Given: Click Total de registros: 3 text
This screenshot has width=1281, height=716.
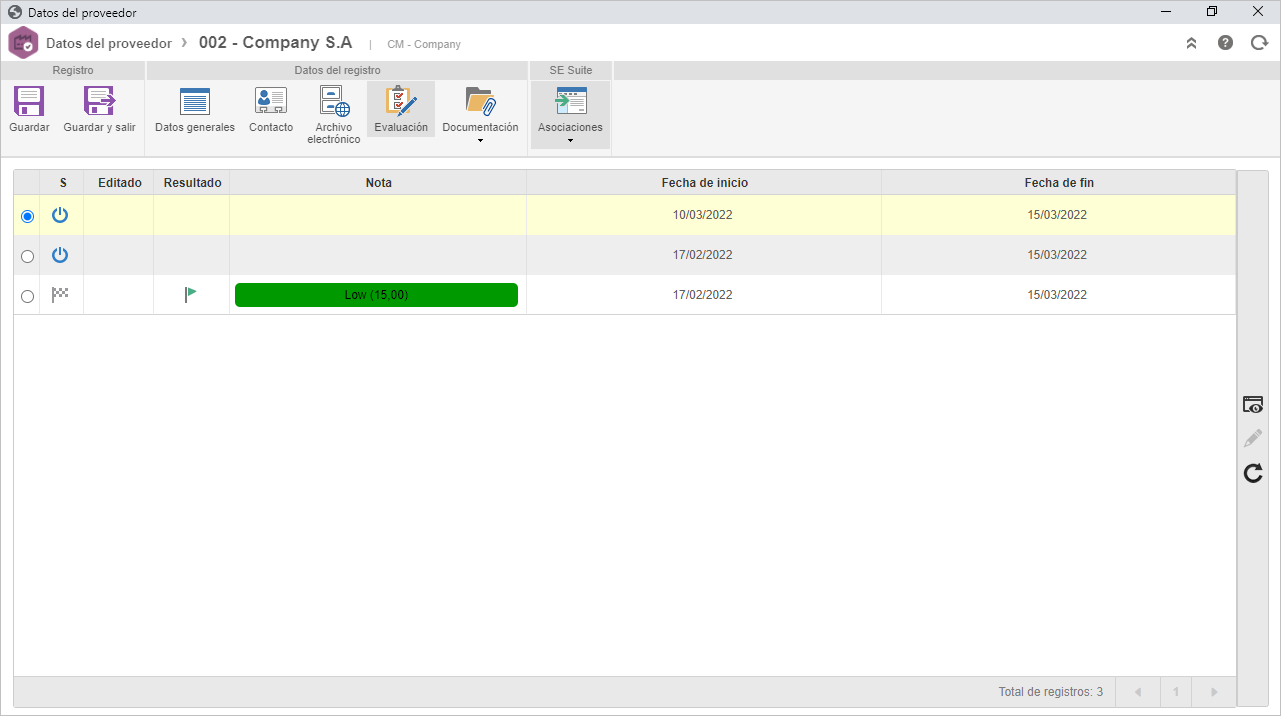Looking at the screenshot, I should [x=1051, y=692].
